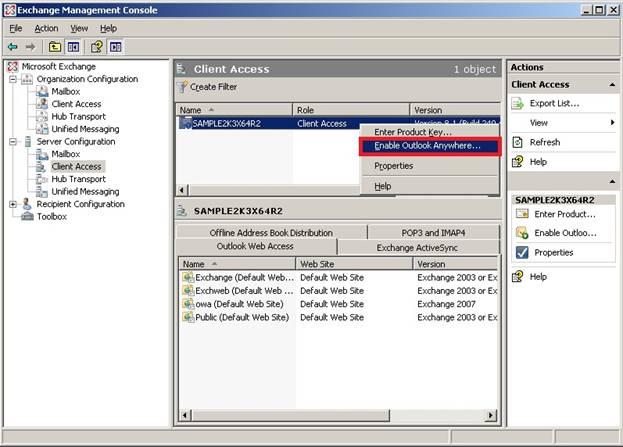The width and height of the screenshot is (623, 447).
Task: Click the Properties icon in the Actions pane
Action: [522, 252]
